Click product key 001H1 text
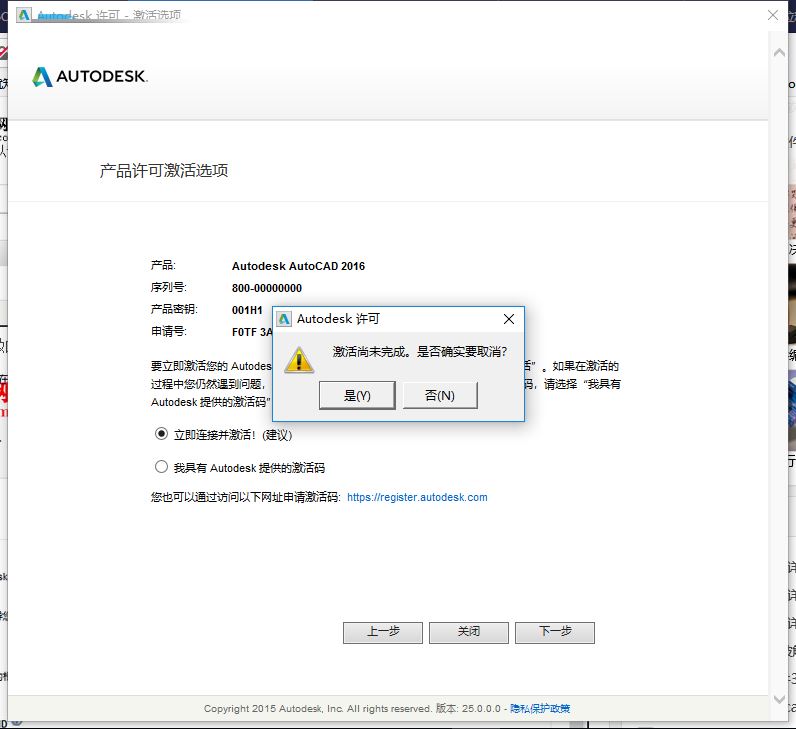 pyautogui.click(x=247, y=310)
